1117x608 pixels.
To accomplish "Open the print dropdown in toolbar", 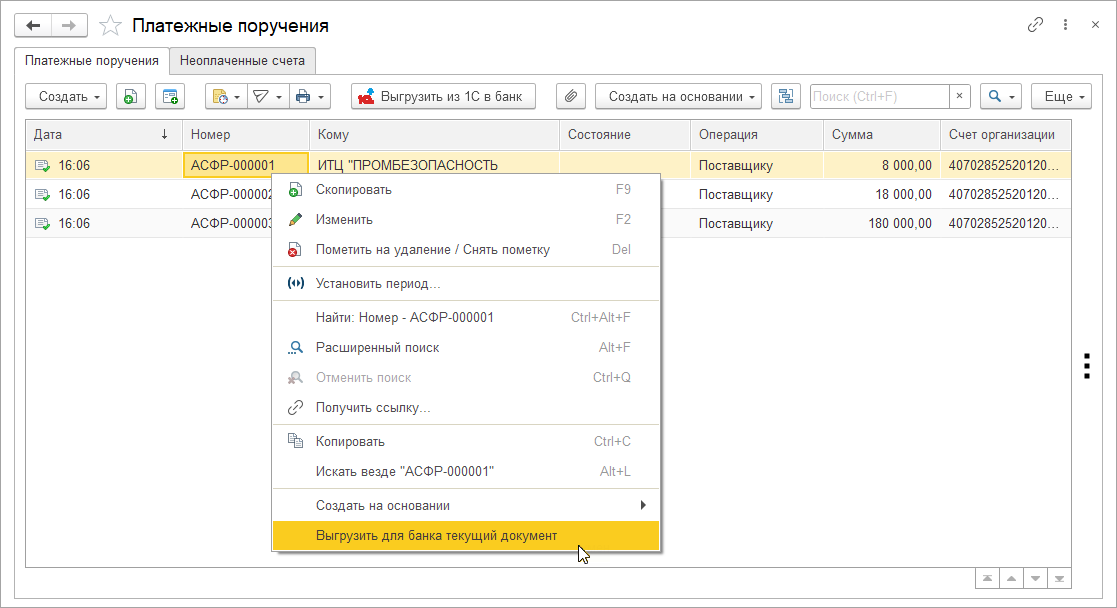I will pos(308,96).
